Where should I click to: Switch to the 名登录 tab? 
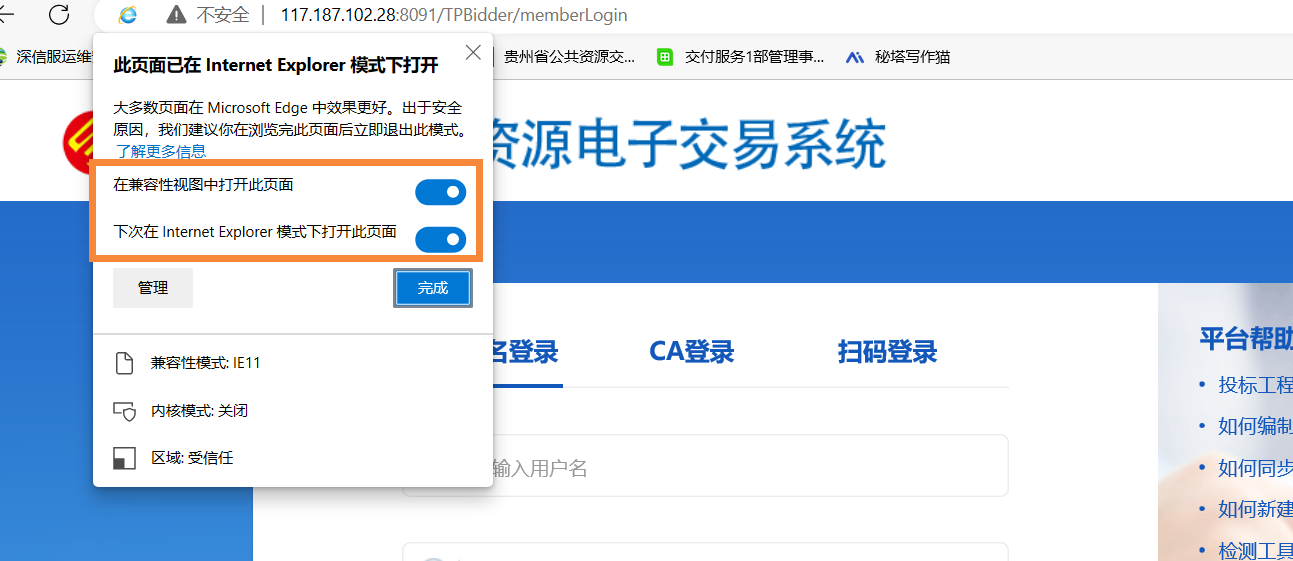point(525,352)
